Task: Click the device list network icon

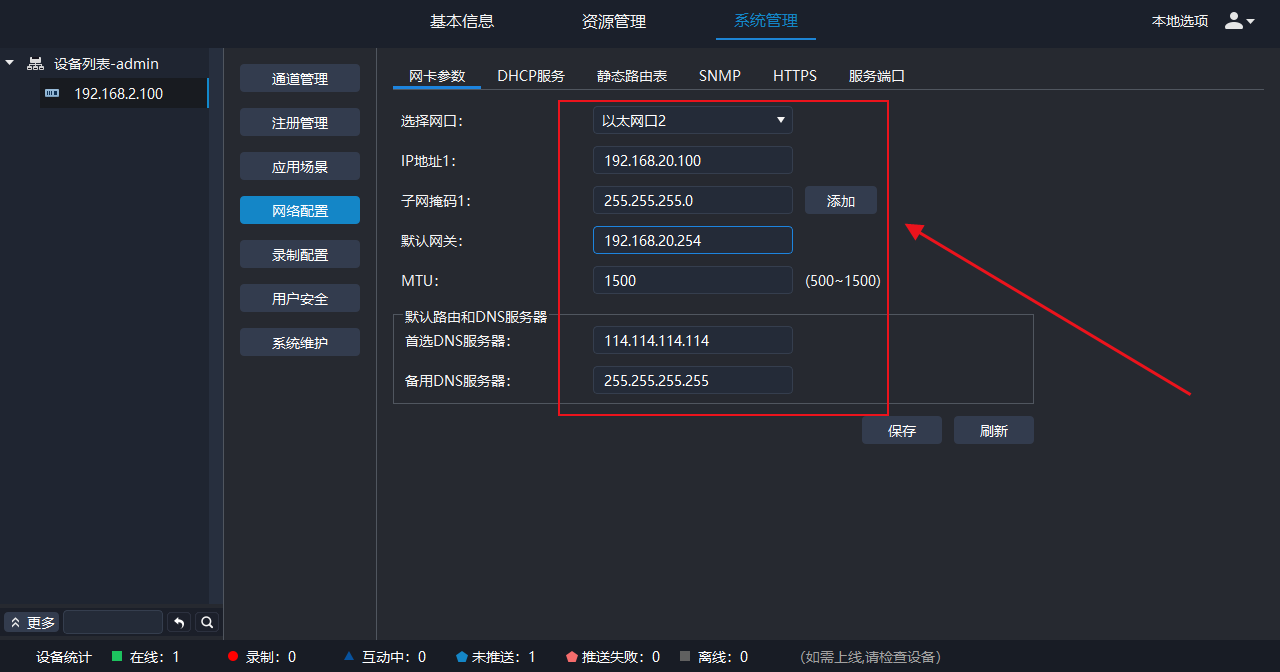Action: (x=35, y=64)
